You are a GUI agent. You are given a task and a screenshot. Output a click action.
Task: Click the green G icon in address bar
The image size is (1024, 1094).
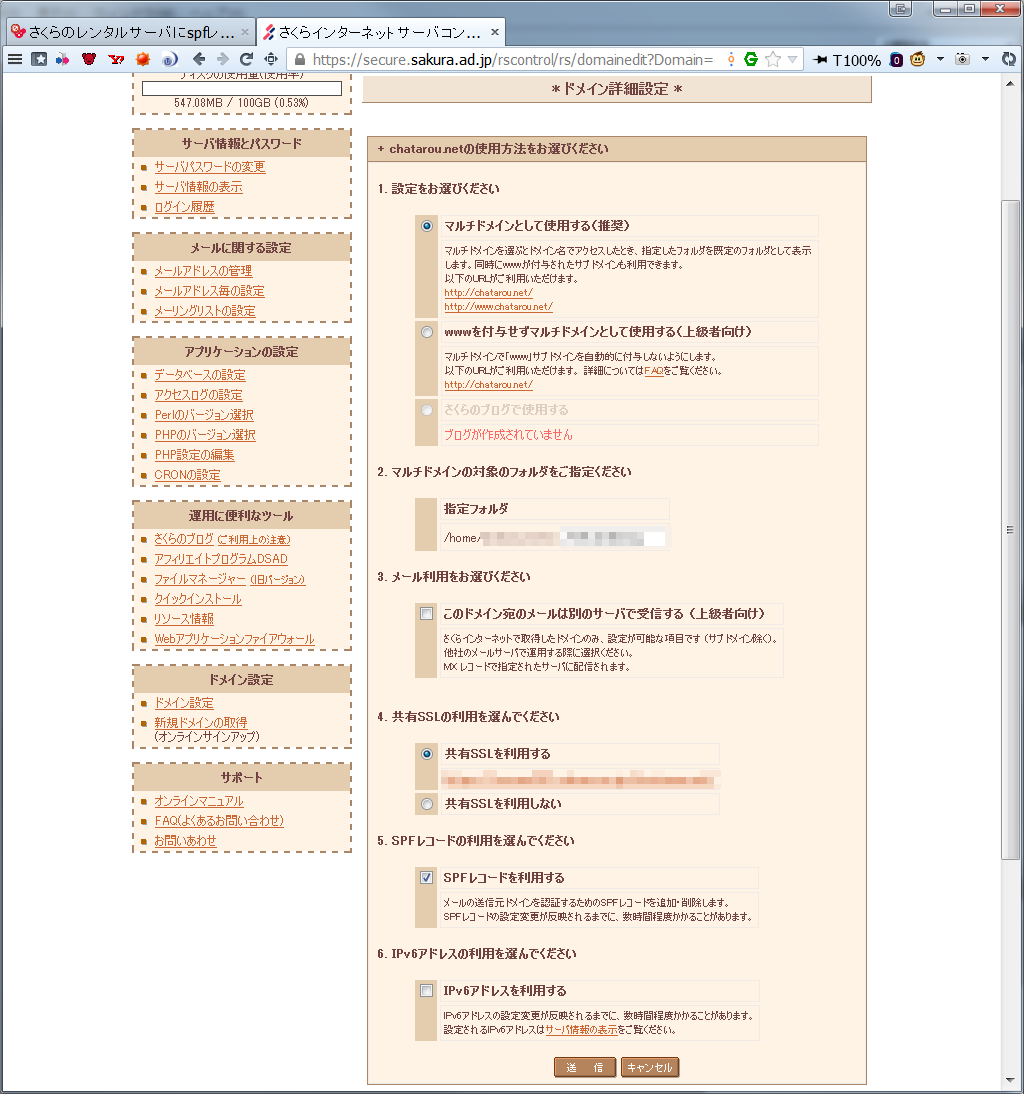[751, 59]
